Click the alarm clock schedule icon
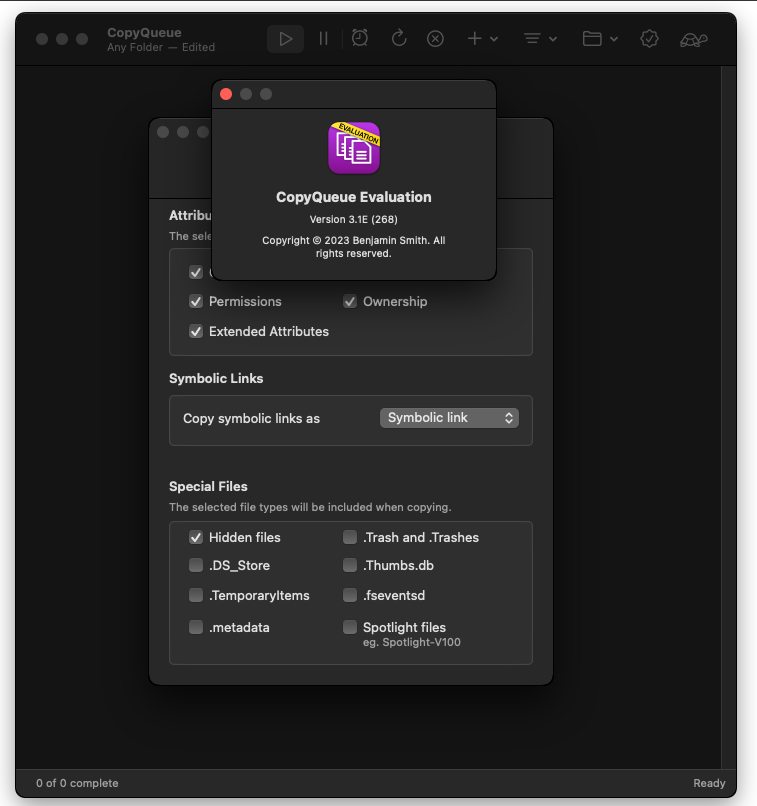The width and height of the screenshot is (757, 806). pyautogui.click(x=360, y=39)
